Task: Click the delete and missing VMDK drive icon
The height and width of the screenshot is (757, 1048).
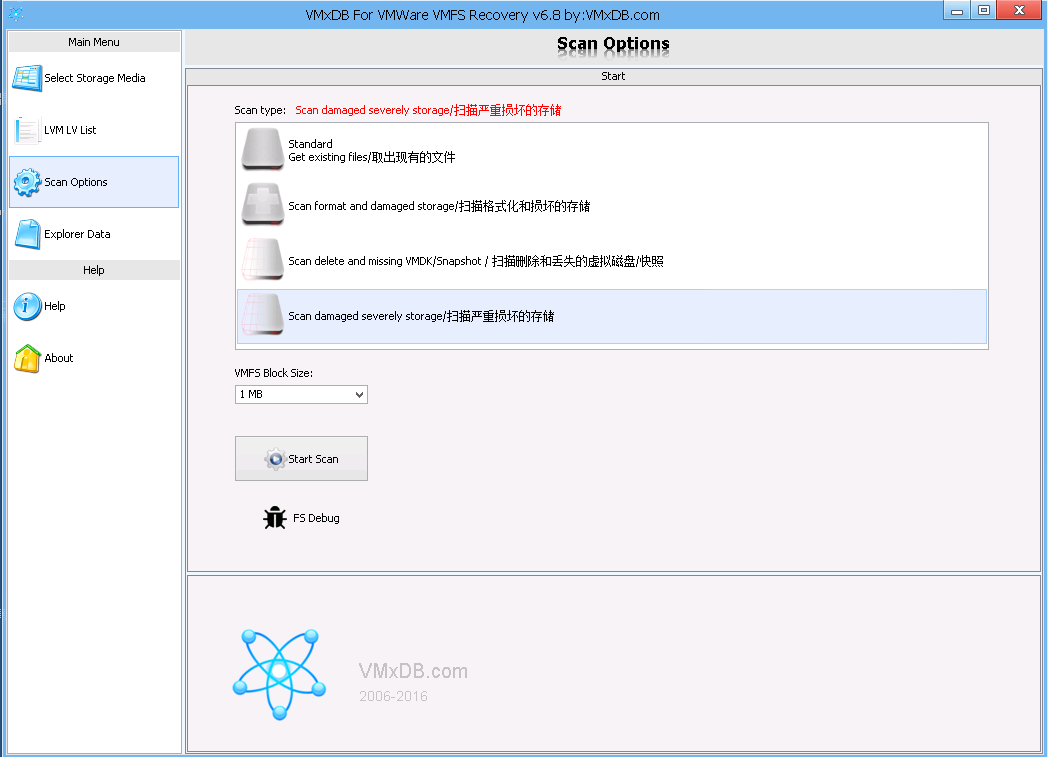Action: [x=263, y=259]
